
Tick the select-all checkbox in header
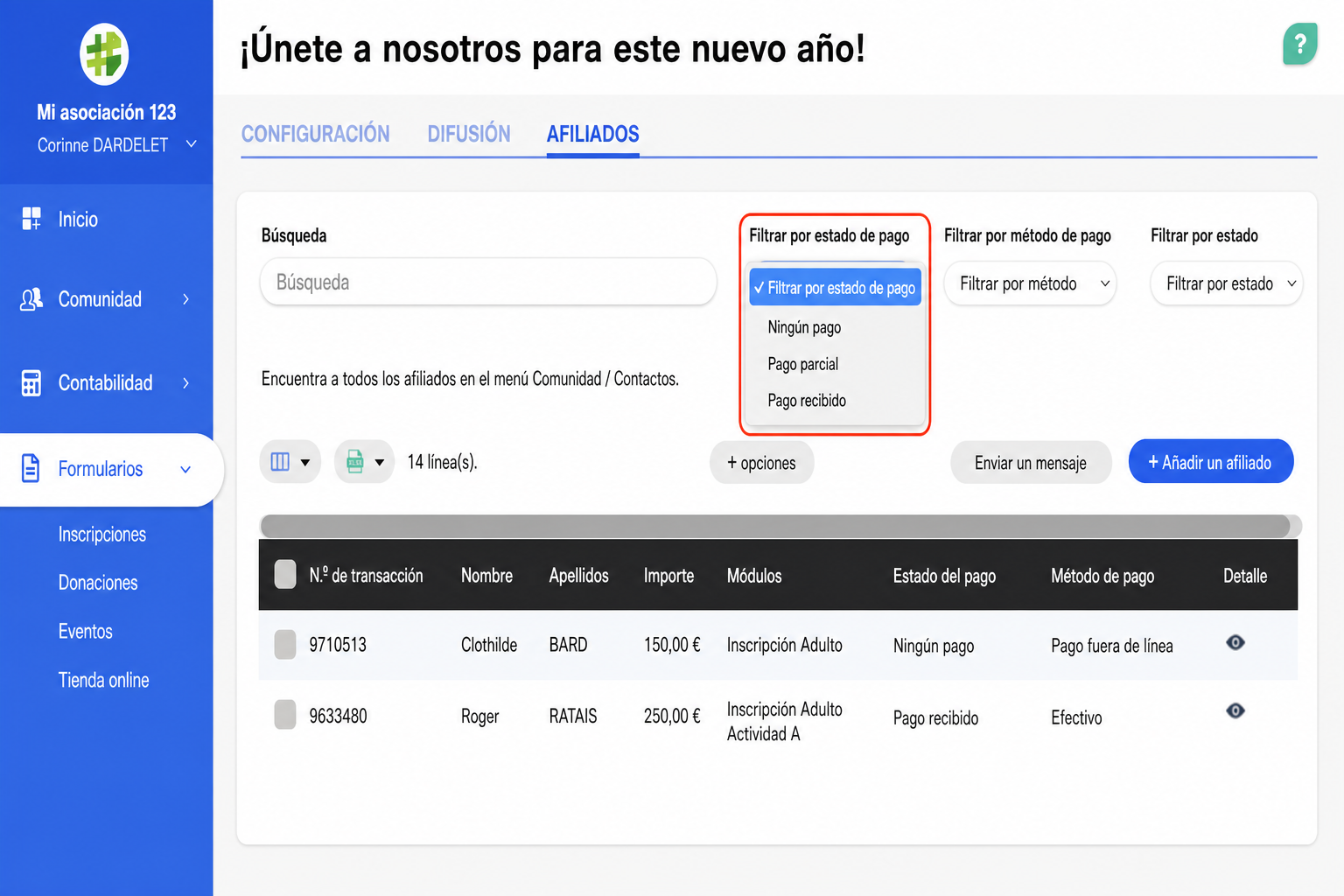[285, 575]
